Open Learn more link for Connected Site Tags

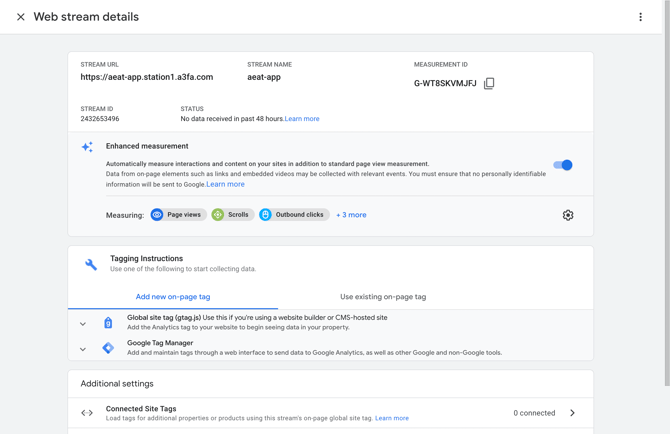pos(392,418)
